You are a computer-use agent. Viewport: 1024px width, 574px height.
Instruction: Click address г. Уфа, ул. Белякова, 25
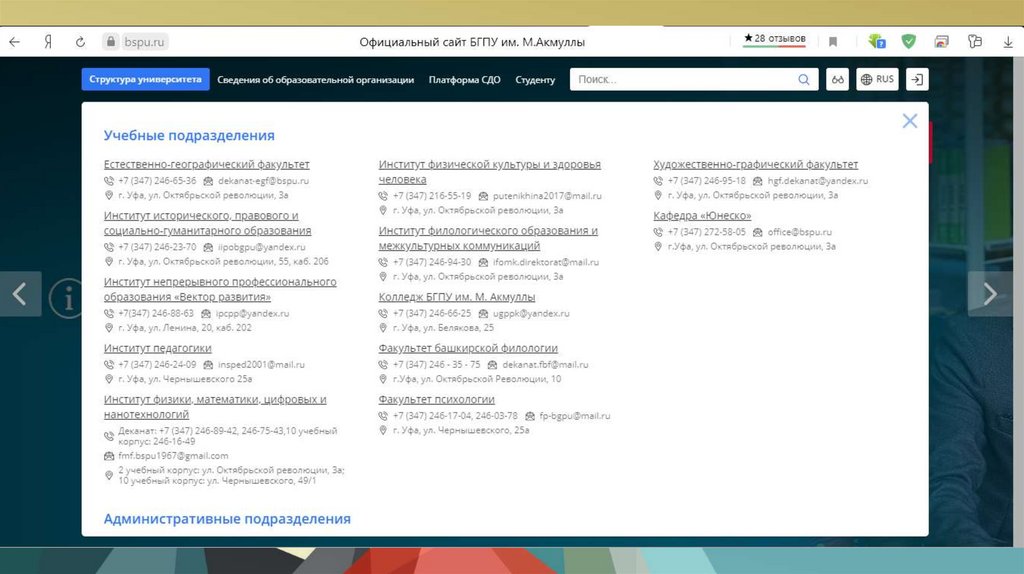coord(443,328)
